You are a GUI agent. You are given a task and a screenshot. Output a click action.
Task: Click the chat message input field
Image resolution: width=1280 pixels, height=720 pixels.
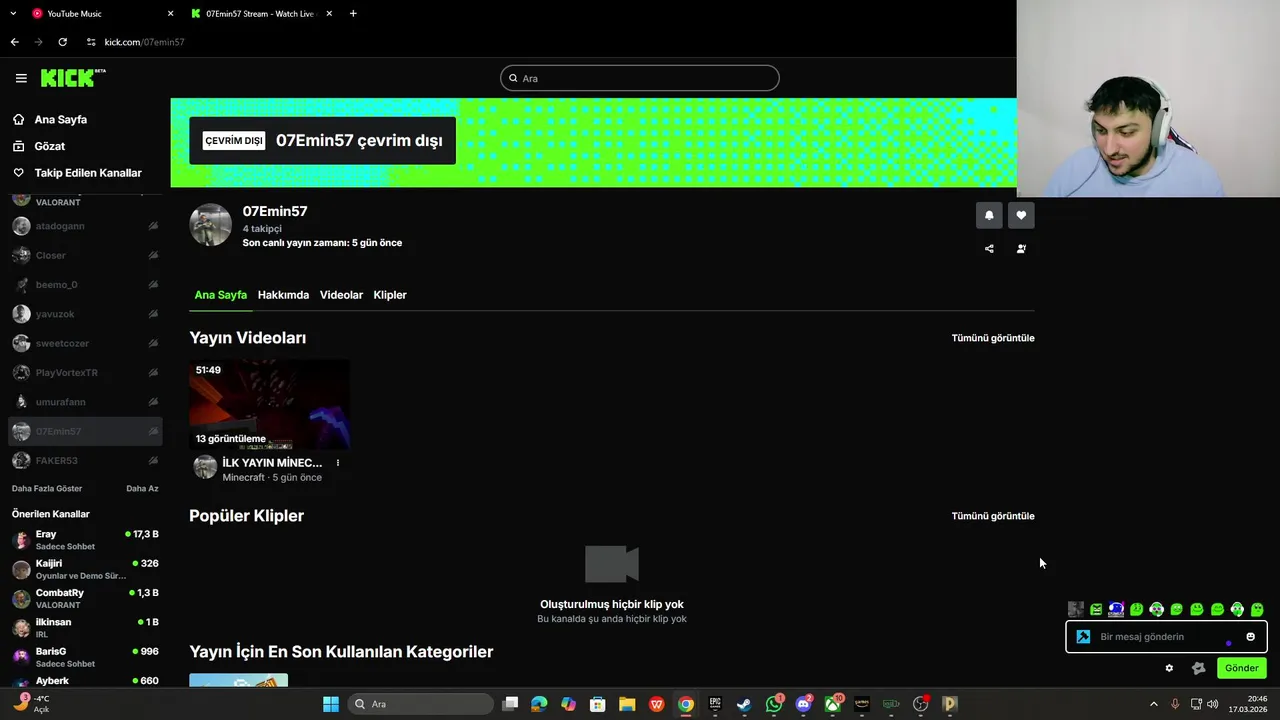tap(1165, 637)
